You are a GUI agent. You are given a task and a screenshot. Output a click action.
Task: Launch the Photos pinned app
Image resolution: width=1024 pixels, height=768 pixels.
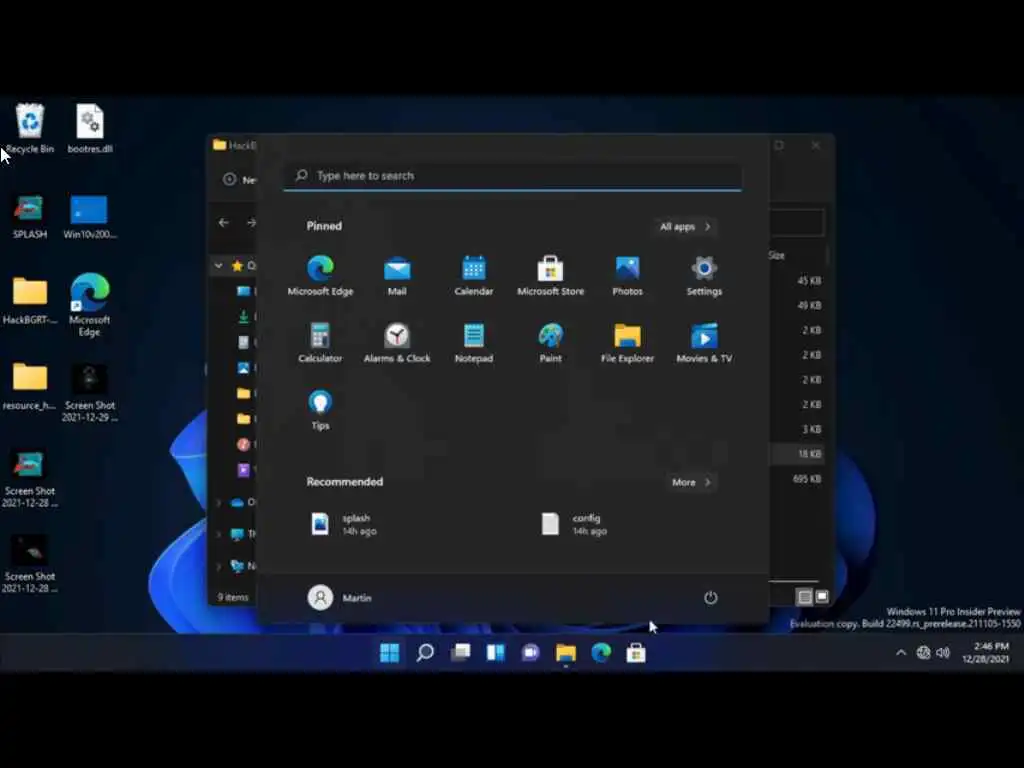[x=628, y=276]
